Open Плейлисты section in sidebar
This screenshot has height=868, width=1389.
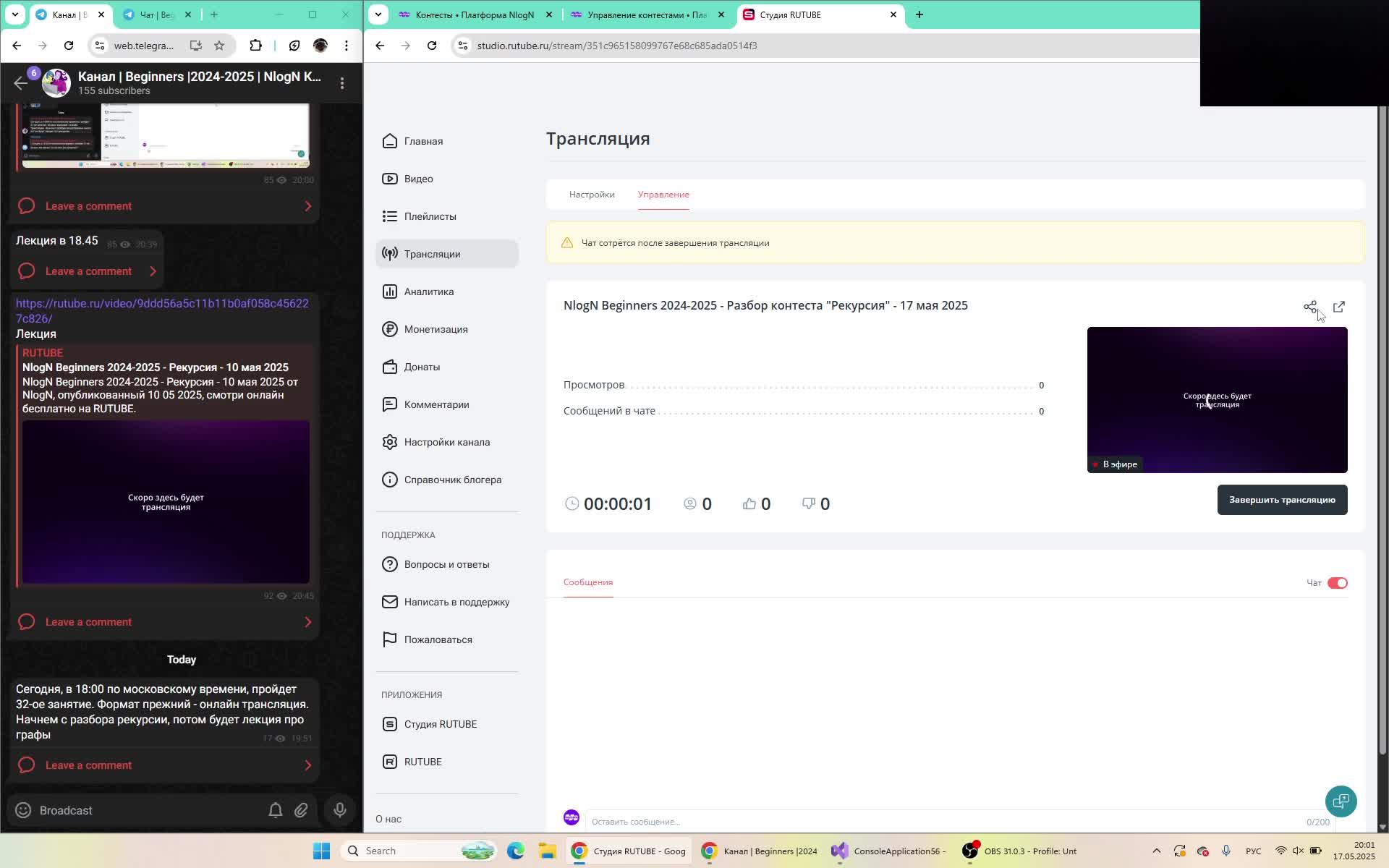tap(420, 216)
